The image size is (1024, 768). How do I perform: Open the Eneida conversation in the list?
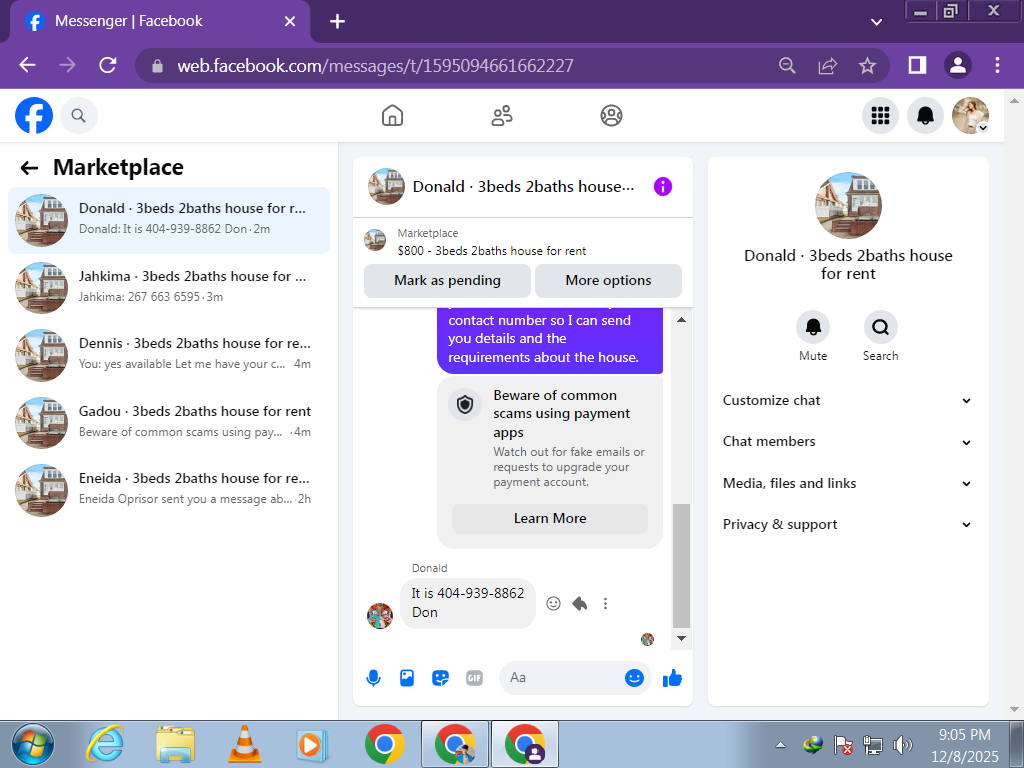pos(168,490)
